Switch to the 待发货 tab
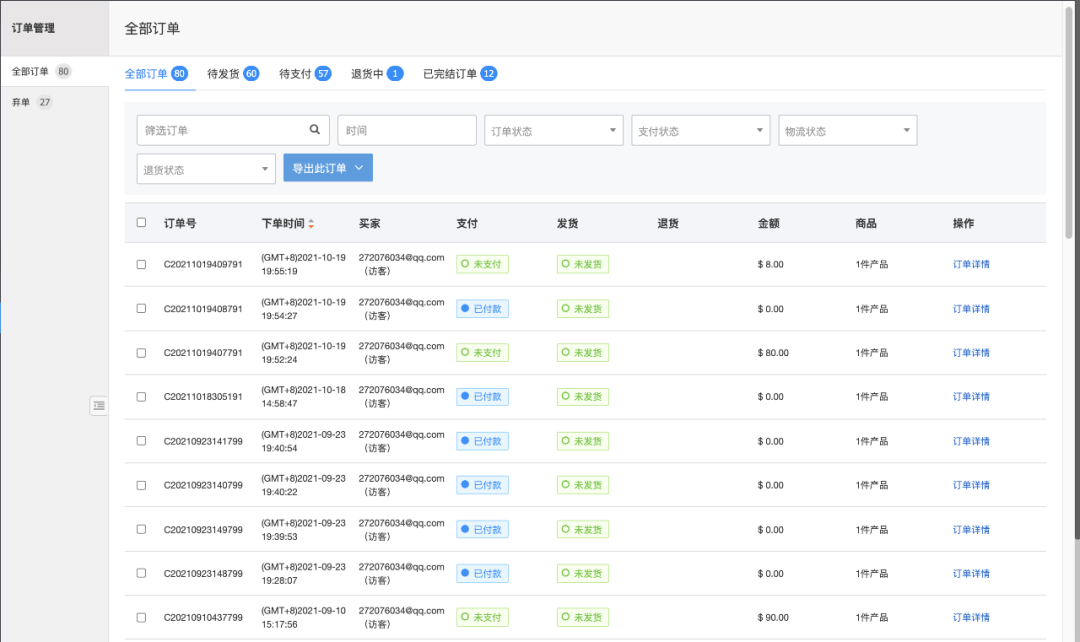The width and height of the screenshot is (1080, 642). [233, 74]
